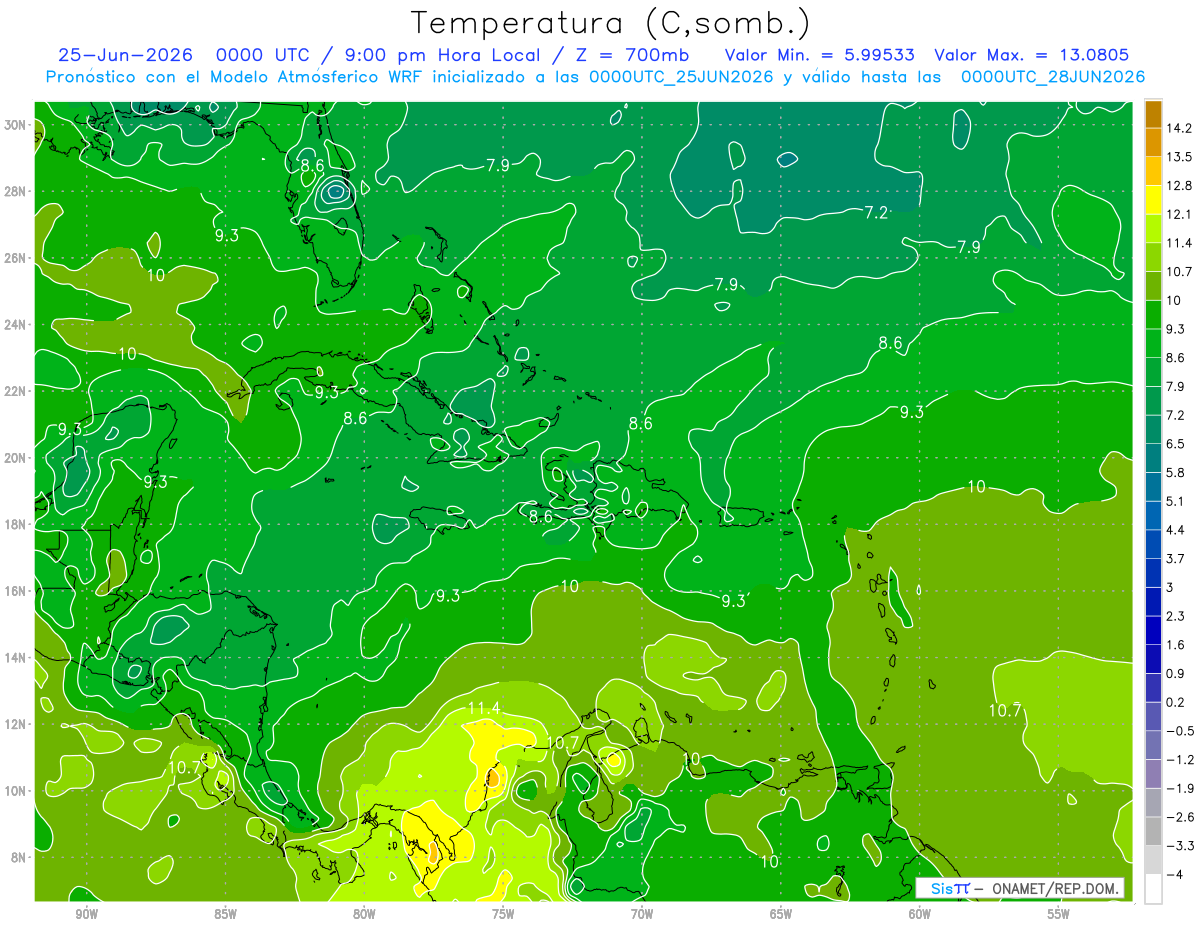The width and height of the screenshot is (1200, 927).
Task: Click the latitude axis label "12N"
Action: click(15, 724)
